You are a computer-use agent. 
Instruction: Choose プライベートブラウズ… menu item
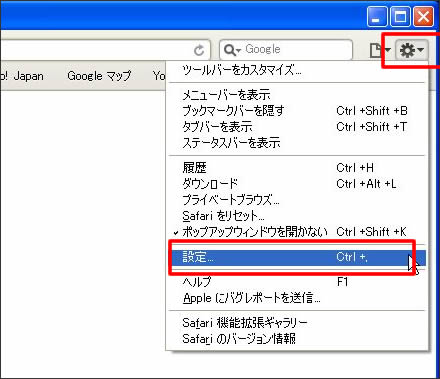click(297, 200)
